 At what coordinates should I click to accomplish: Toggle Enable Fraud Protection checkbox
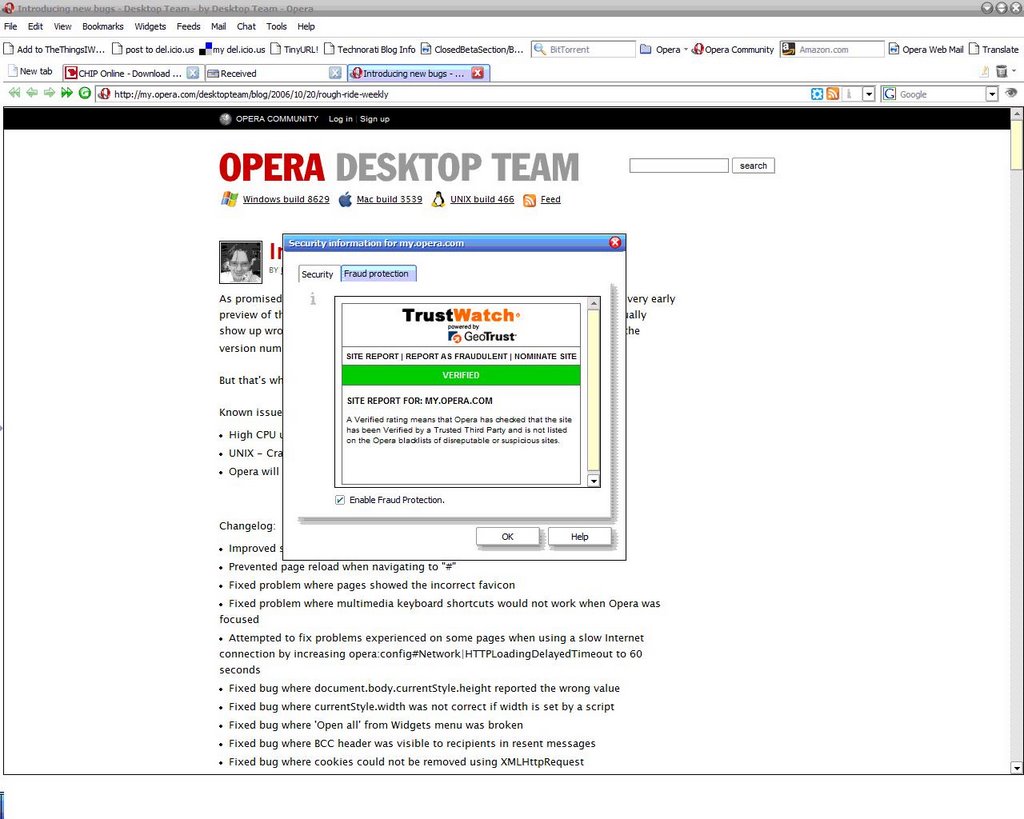[x=340, y=500]
